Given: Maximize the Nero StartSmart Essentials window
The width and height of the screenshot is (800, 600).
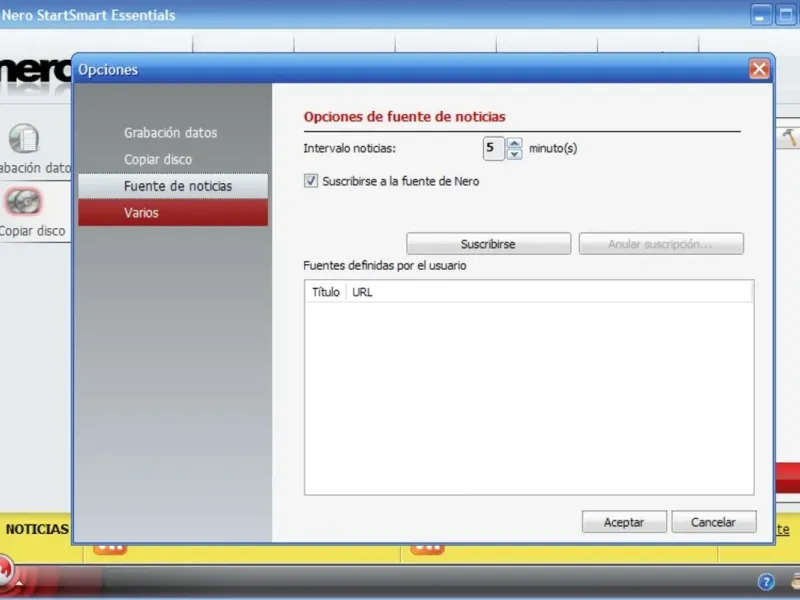Looking at the screenshot, I should tap(786, 14).
